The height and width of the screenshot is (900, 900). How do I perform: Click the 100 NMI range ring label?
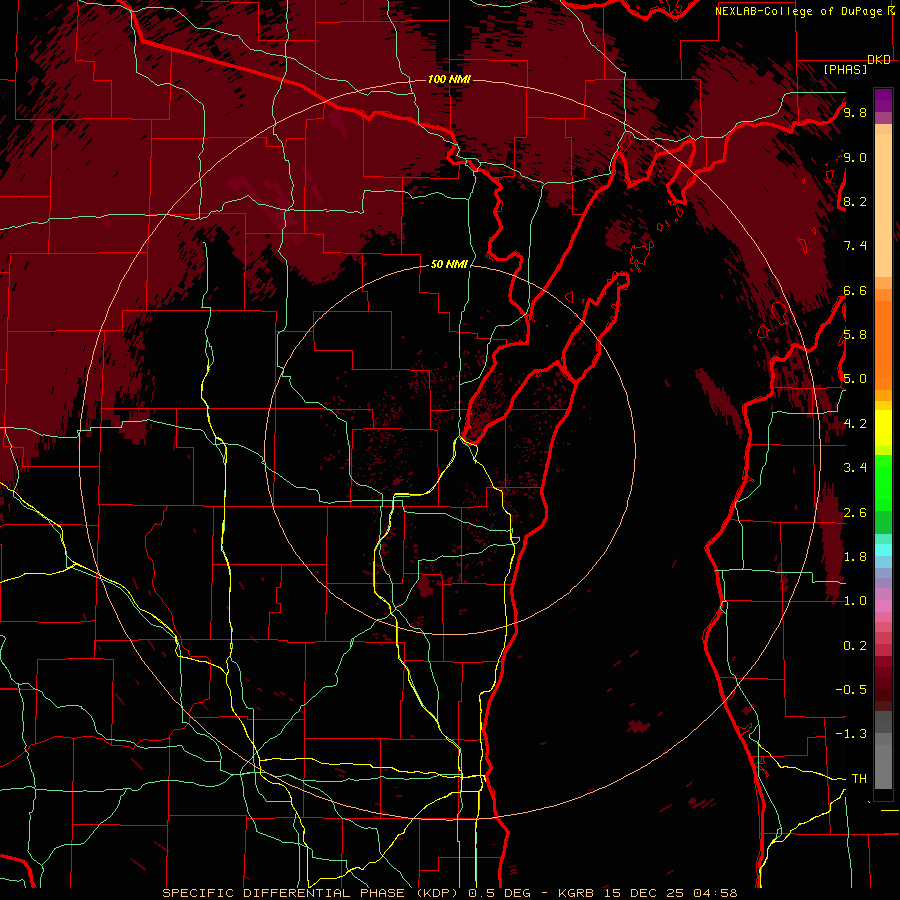tap(449, 79)
